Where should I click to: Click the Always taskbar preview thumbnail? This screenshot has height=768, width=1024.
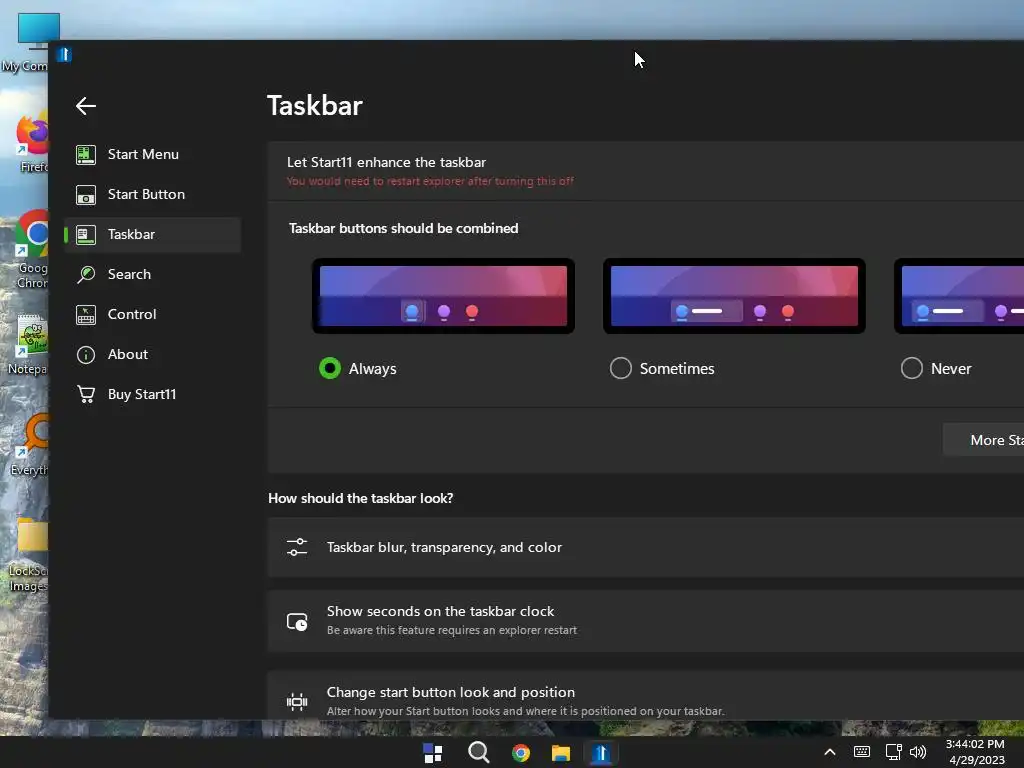coord(443,296)
